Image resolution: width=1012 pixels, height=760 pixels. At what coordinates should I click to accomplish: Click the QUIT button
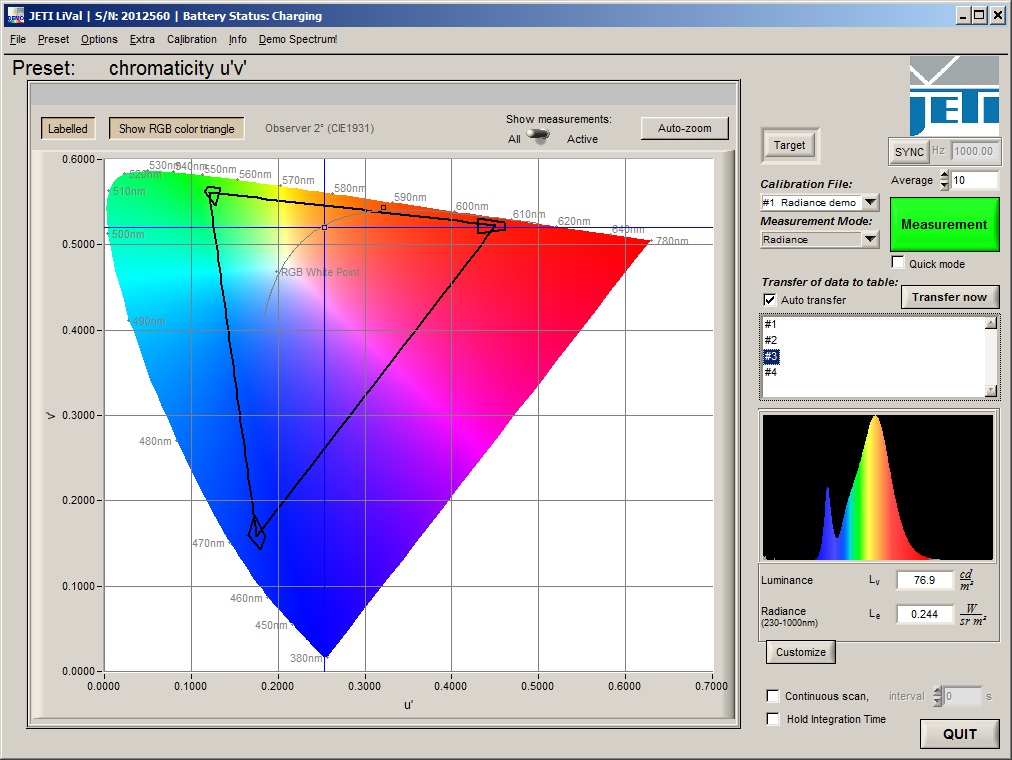click(960, 734)
